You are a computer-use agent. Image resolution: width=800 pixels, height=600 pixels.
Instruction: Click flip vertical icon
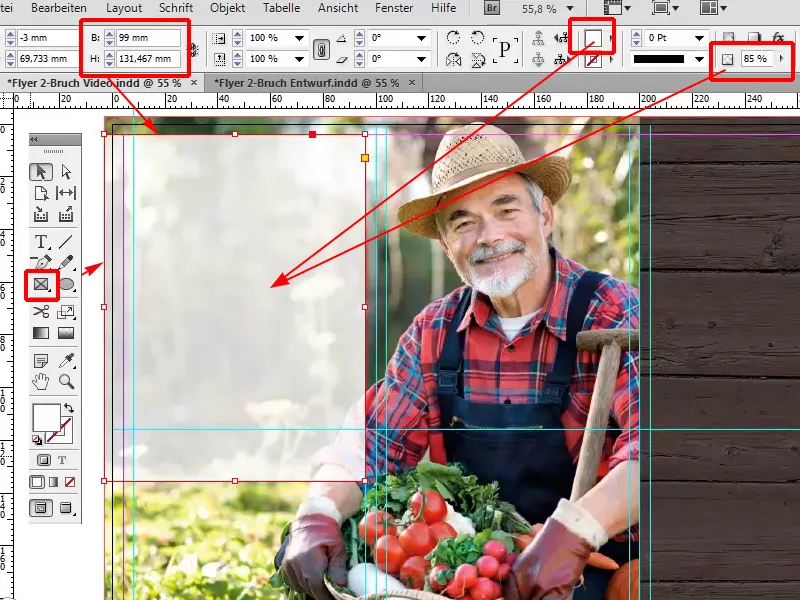[x=478, y=60]
